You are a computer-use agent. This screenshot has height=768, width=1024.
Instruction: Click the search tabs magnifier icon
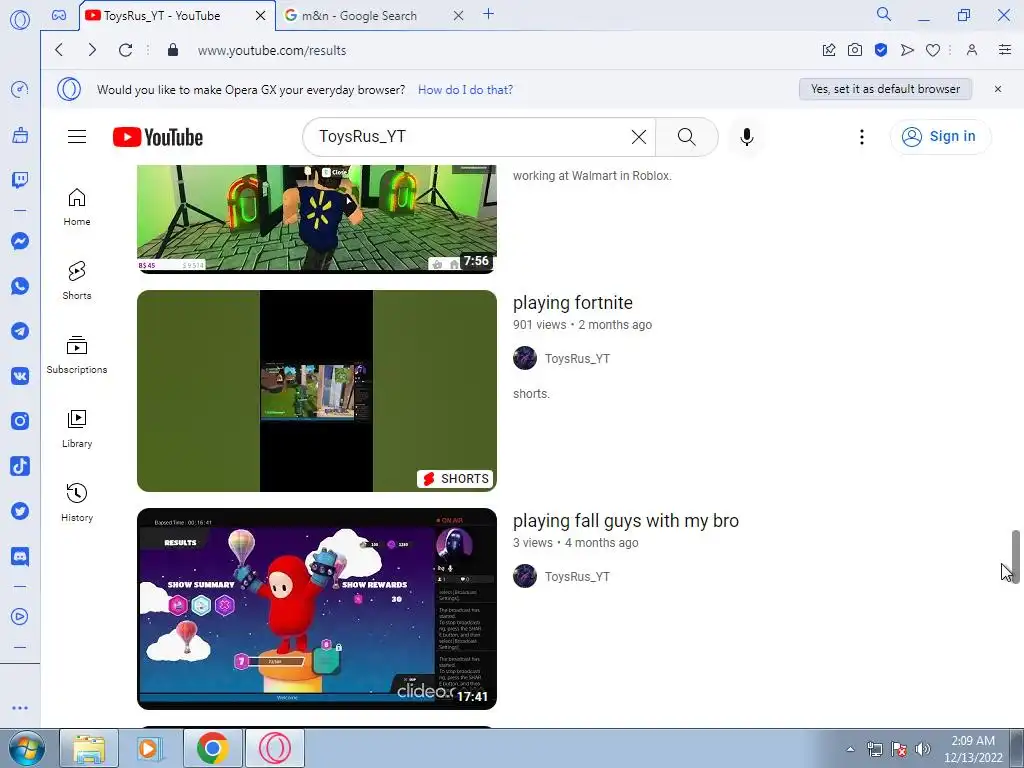pos(884,14)
